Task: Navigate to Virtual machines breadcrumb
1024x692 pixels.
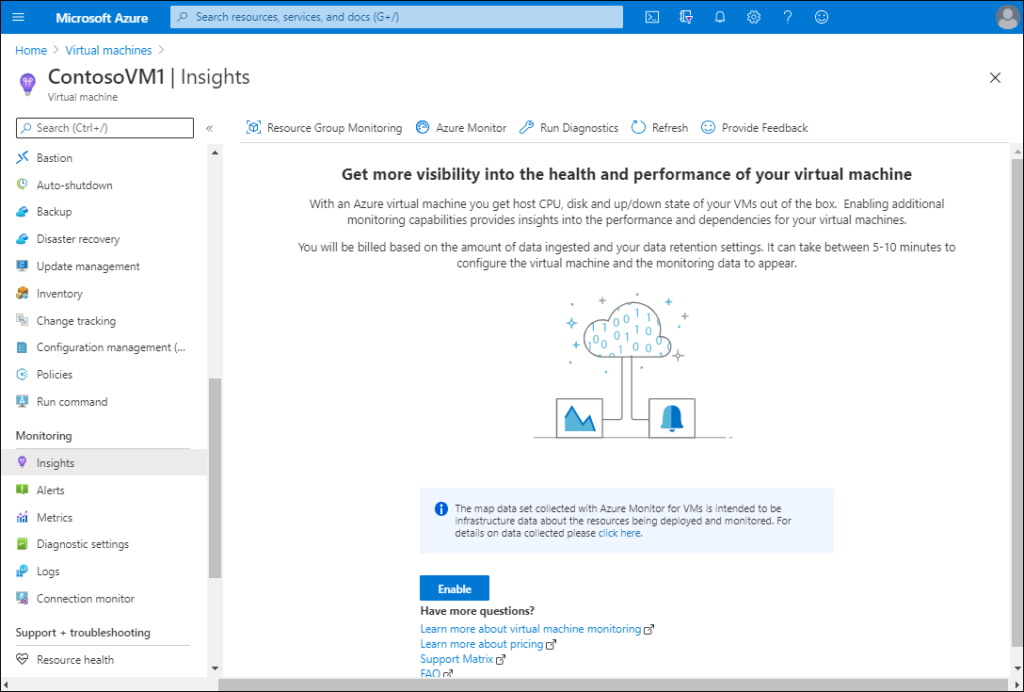Action: coord(109,50)
